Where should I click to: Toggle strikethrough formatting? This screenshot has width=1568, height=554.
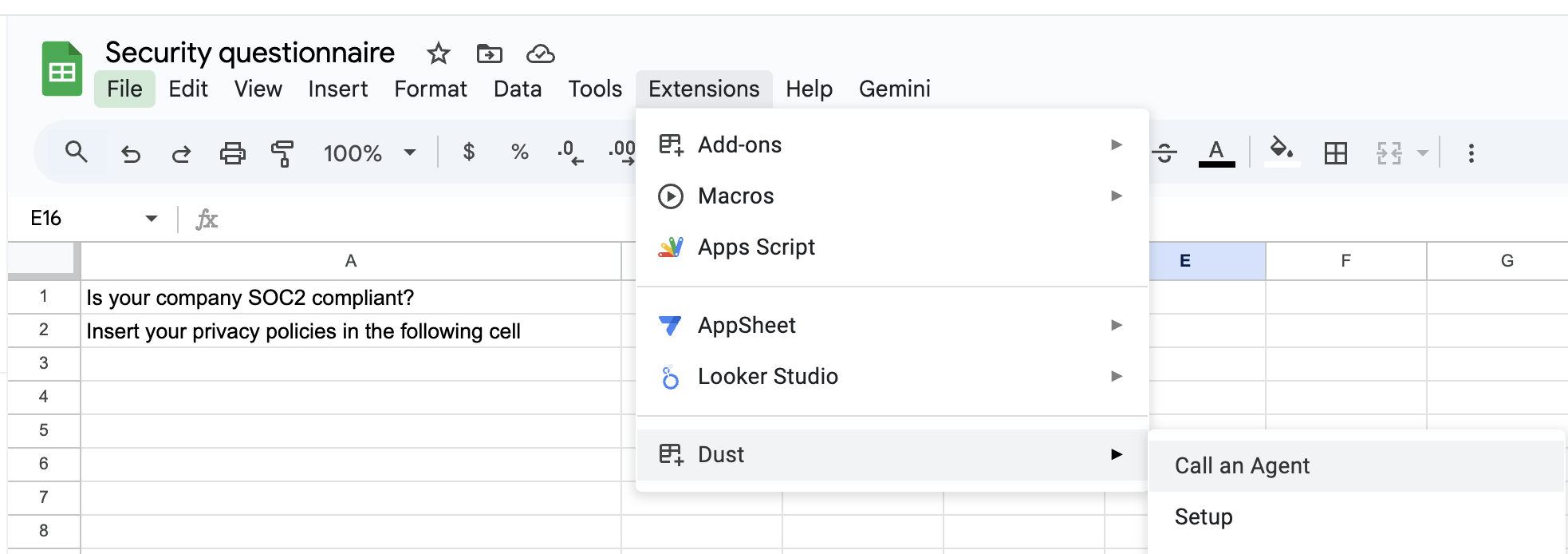pyautogui.click(x=1164, y=152)
